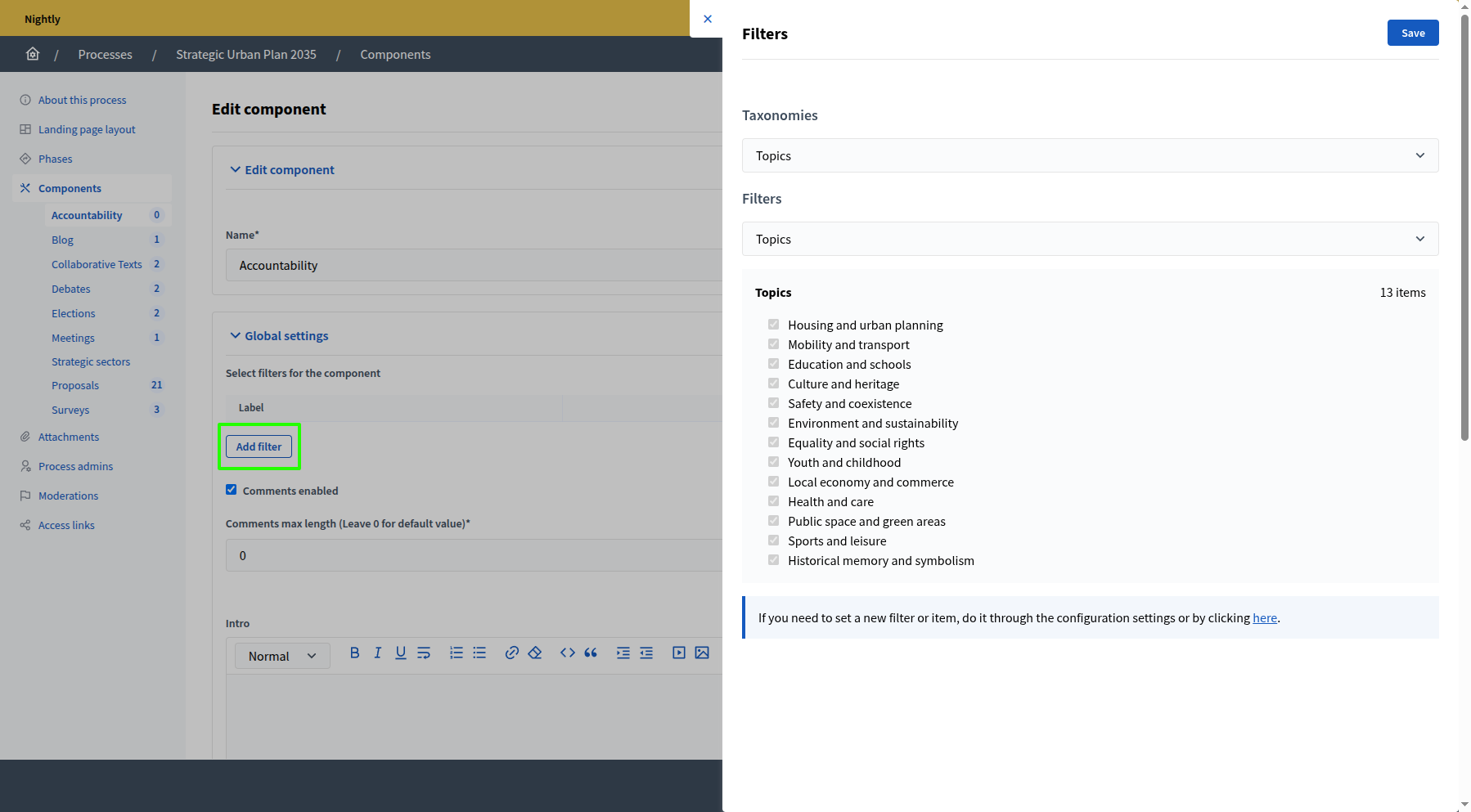Insert a video in the Intro editor
Screen dimensions: 1471x812
point(678,653)
